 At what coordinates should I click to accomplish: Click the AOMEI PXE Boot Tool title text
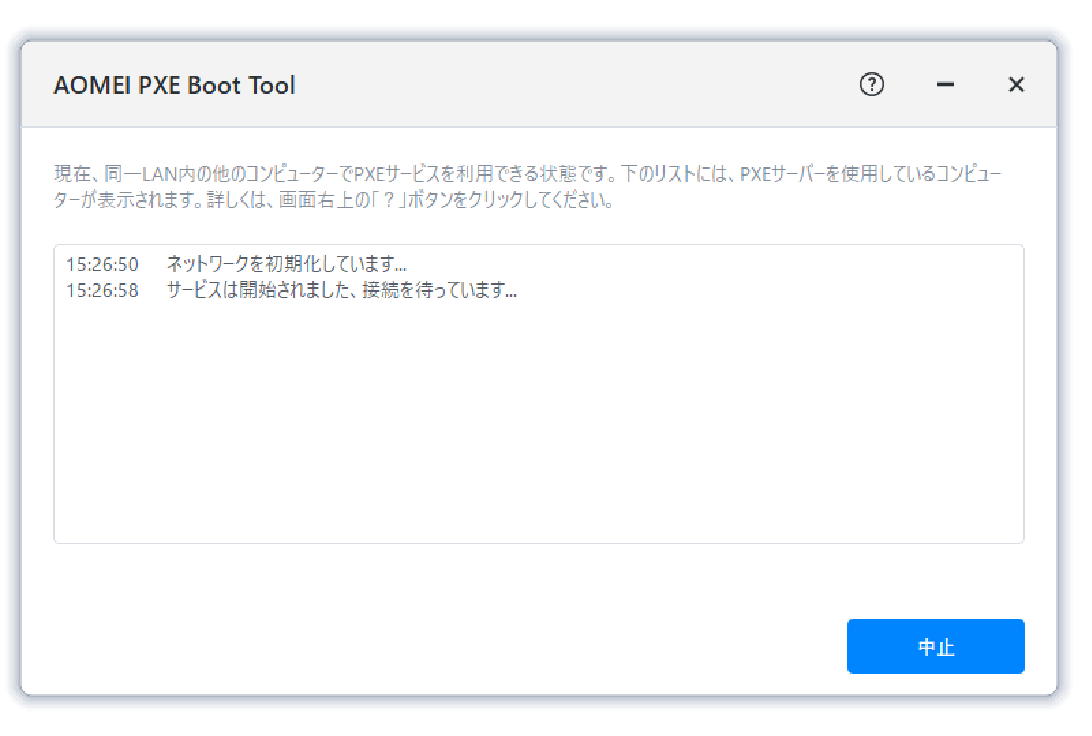[x=174, y=86]
